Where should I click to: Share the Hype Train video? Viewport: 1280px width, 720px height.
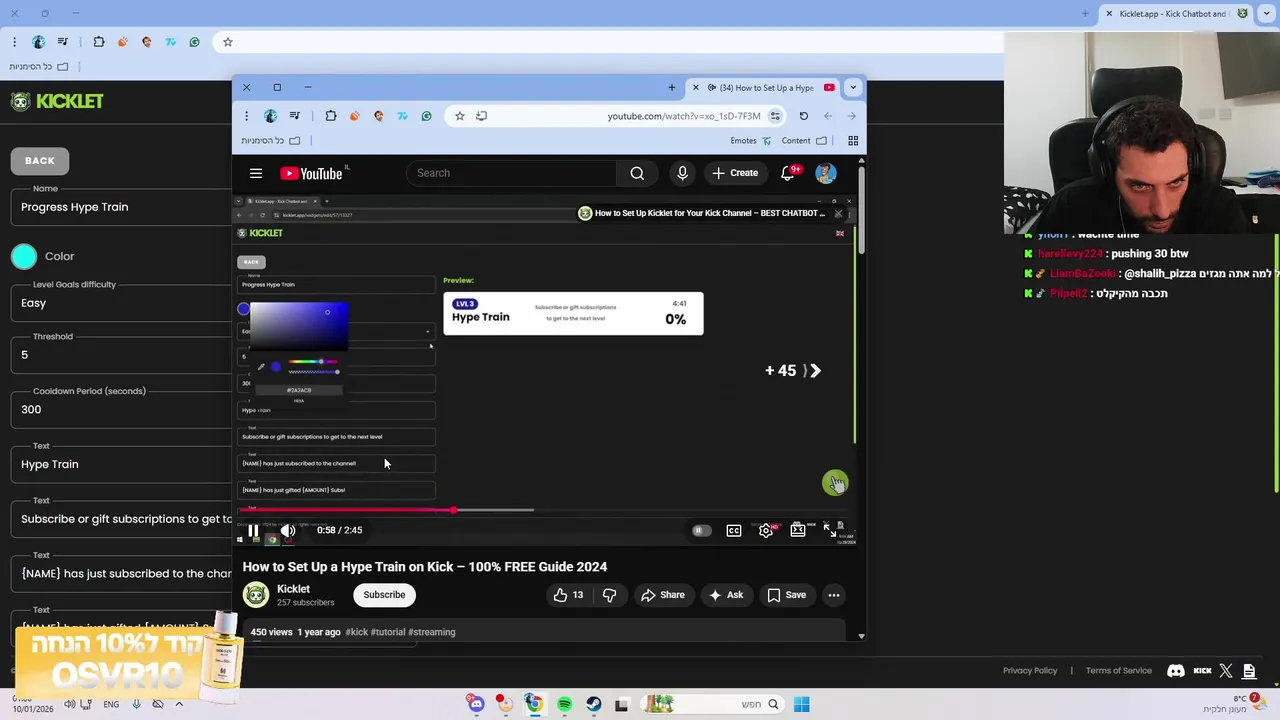click(663, 595)
